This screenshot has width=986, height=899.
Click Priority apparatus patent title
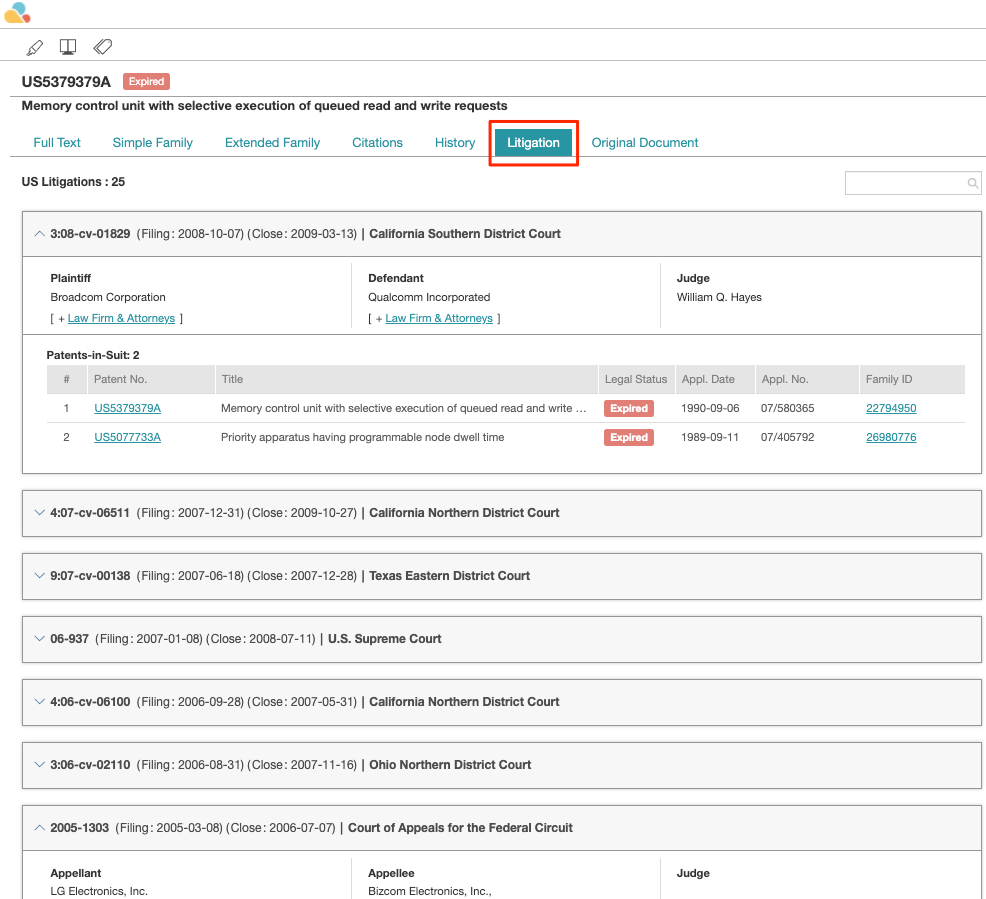(362, 437)
